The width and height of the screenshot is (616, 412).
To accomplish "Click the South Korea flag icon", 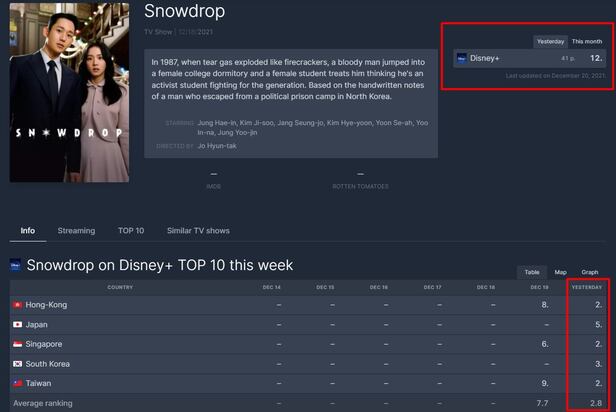I will [x=16, y=363].
